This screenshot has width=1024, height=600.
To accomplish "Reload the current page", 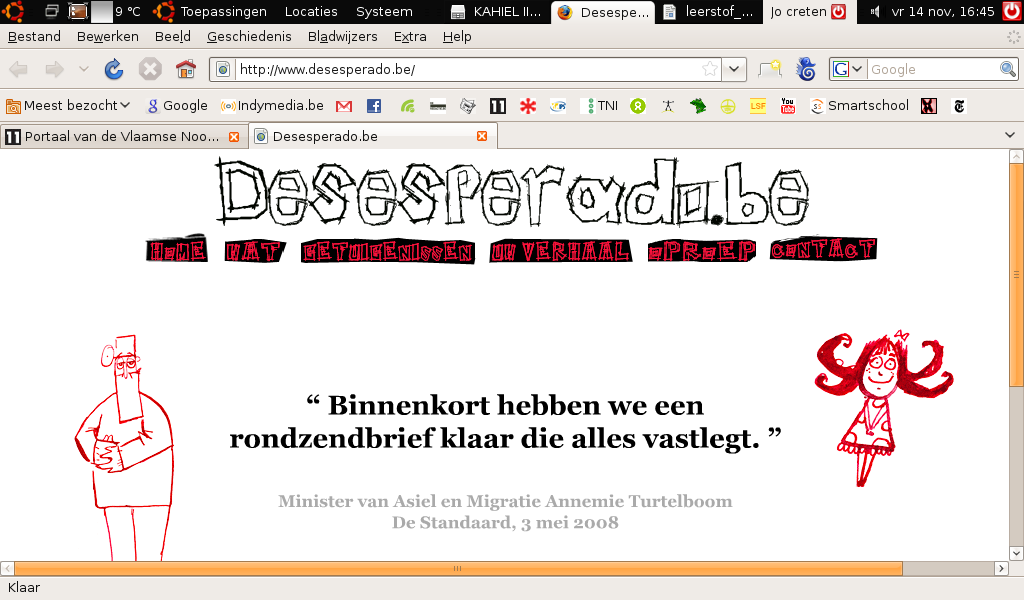I will [114, 69].
